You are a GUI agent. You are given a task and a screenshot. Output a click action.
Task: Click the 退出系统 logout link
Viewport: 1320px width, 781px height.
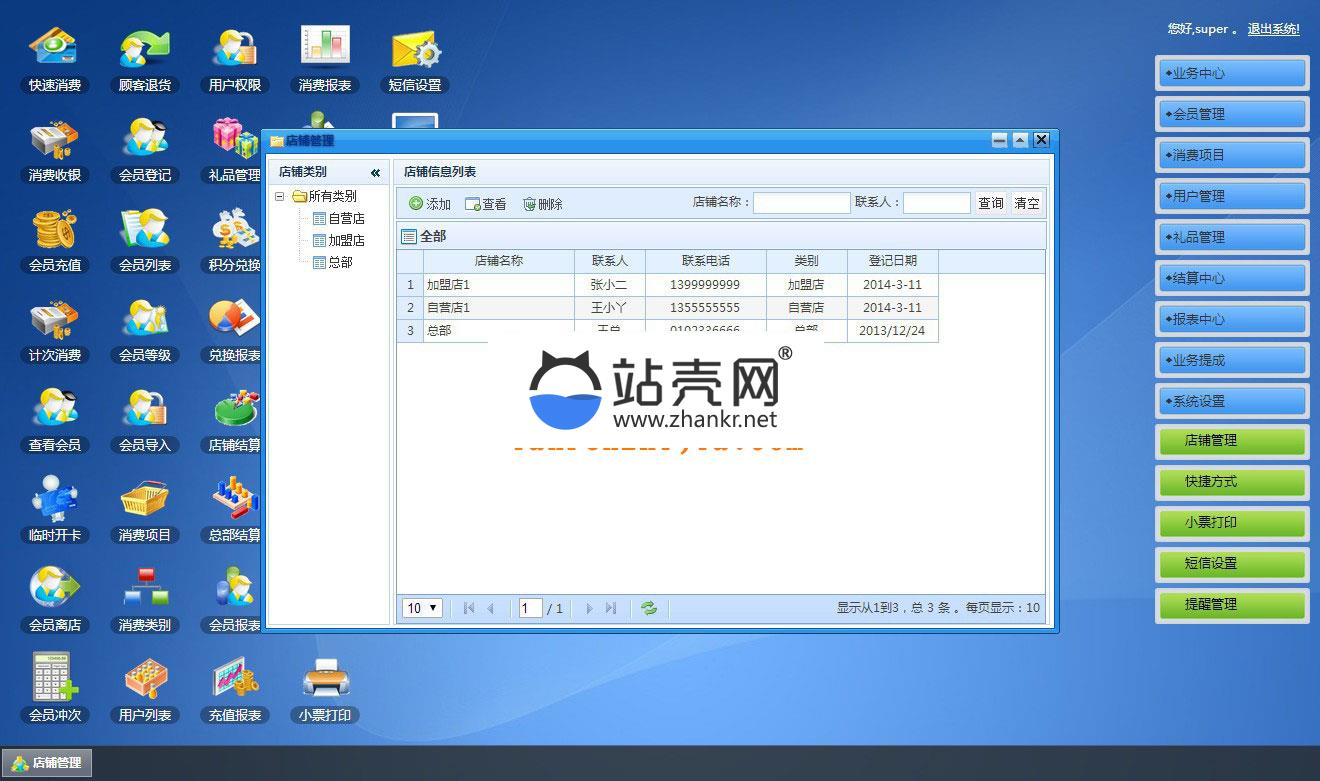[1273, 29]
